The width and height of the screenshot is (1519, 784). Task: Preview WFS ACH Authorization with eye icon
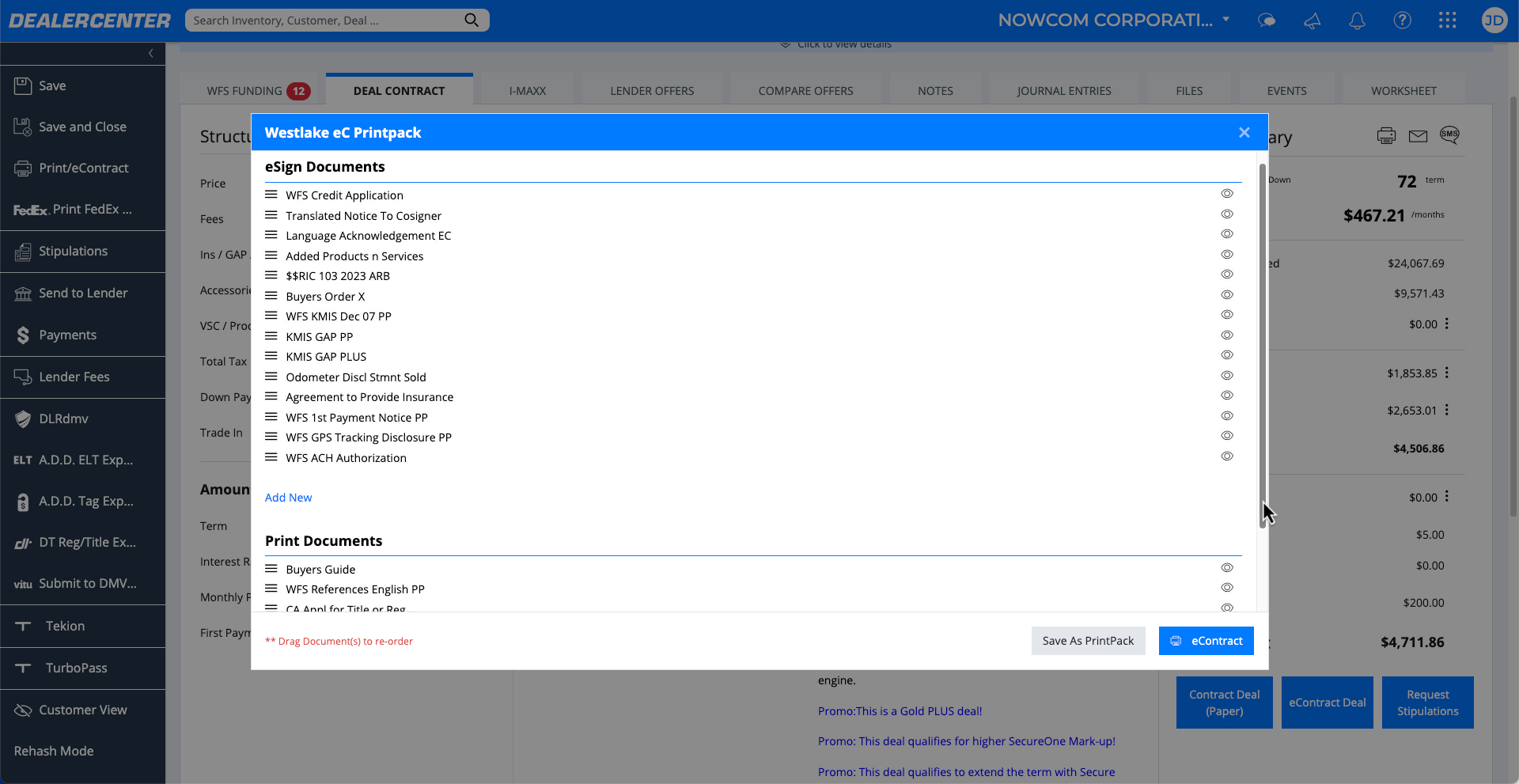coord(1226,456)
